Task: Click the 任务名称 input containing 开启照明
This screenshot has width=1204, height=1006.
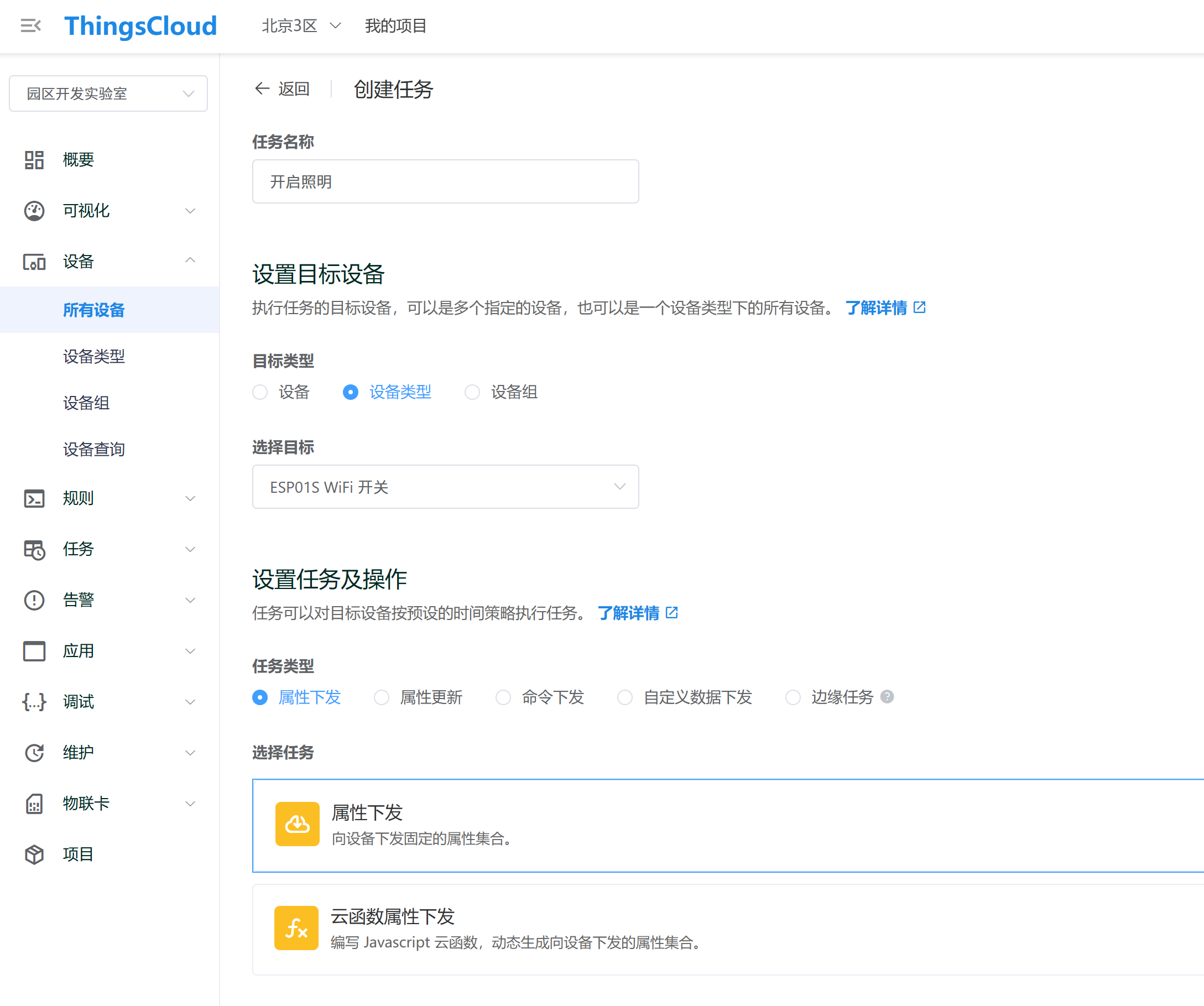Action: 445,181
